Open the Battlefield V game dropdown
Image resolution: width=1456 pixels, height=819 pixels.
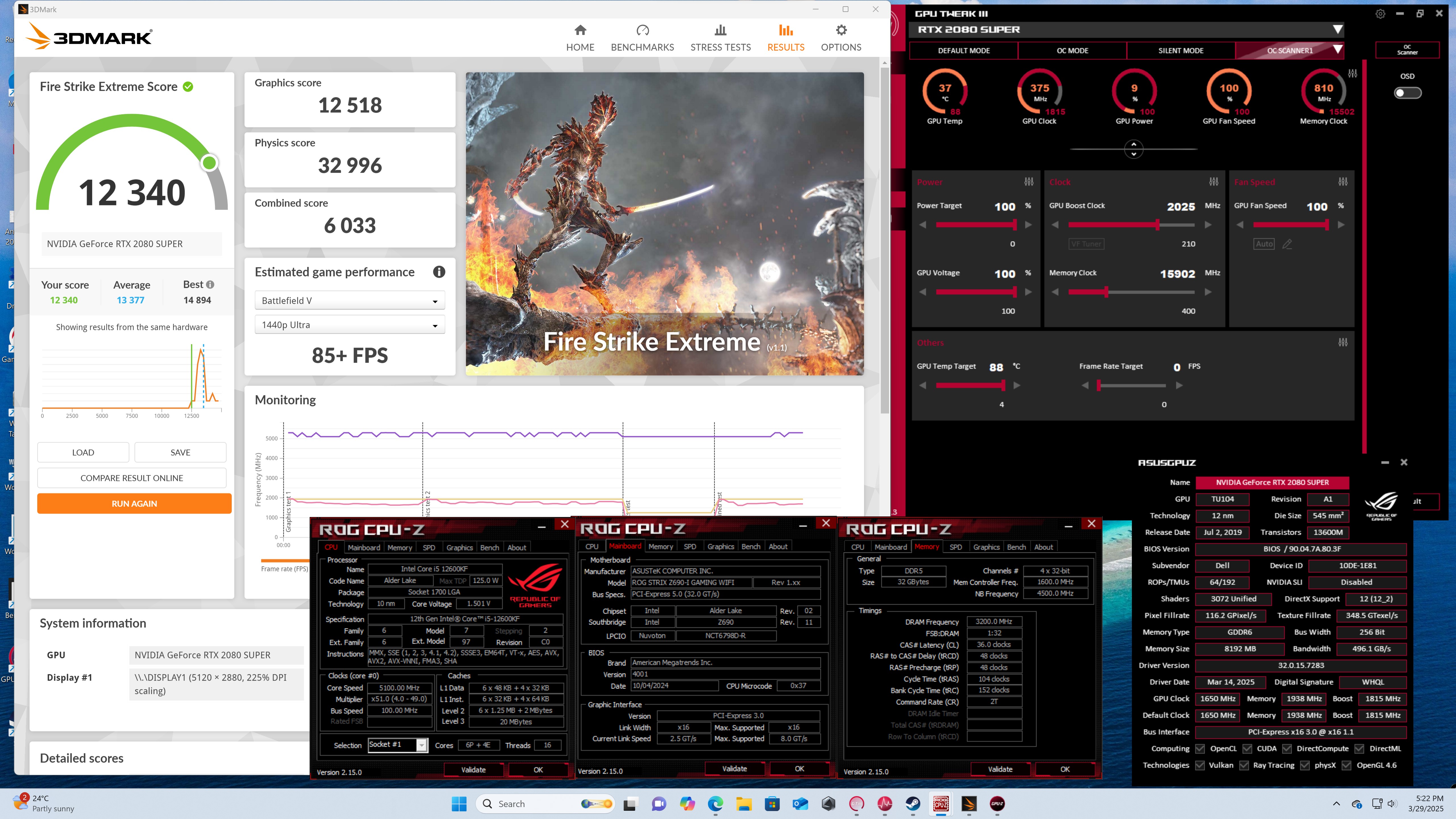tap(349, 301)
